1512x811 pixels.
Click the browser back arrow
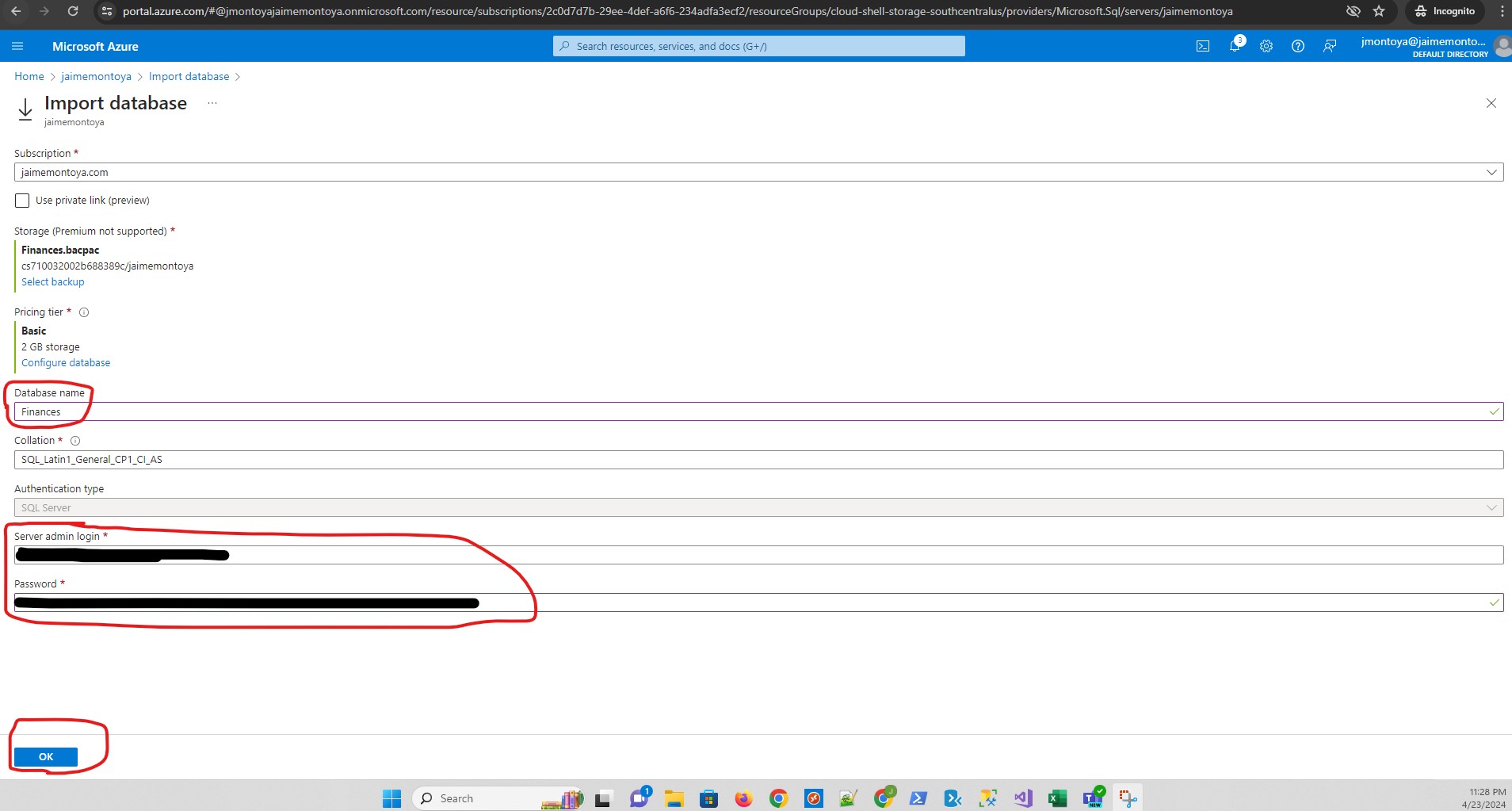pyautogui.click(x=16, y=11)
